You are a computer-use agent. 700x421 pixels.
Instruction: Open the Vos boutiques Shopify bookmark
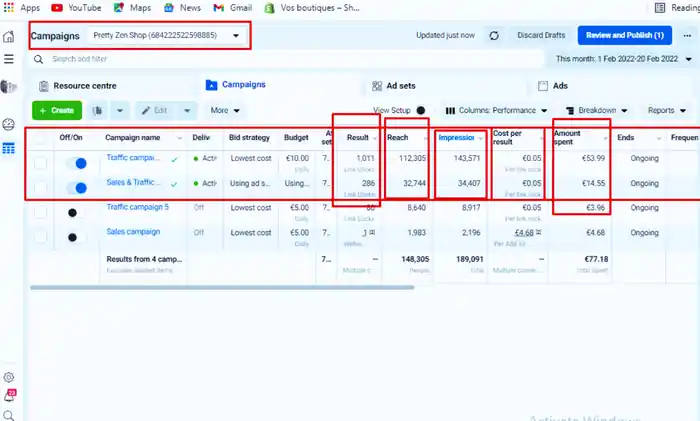coord(312,8)
